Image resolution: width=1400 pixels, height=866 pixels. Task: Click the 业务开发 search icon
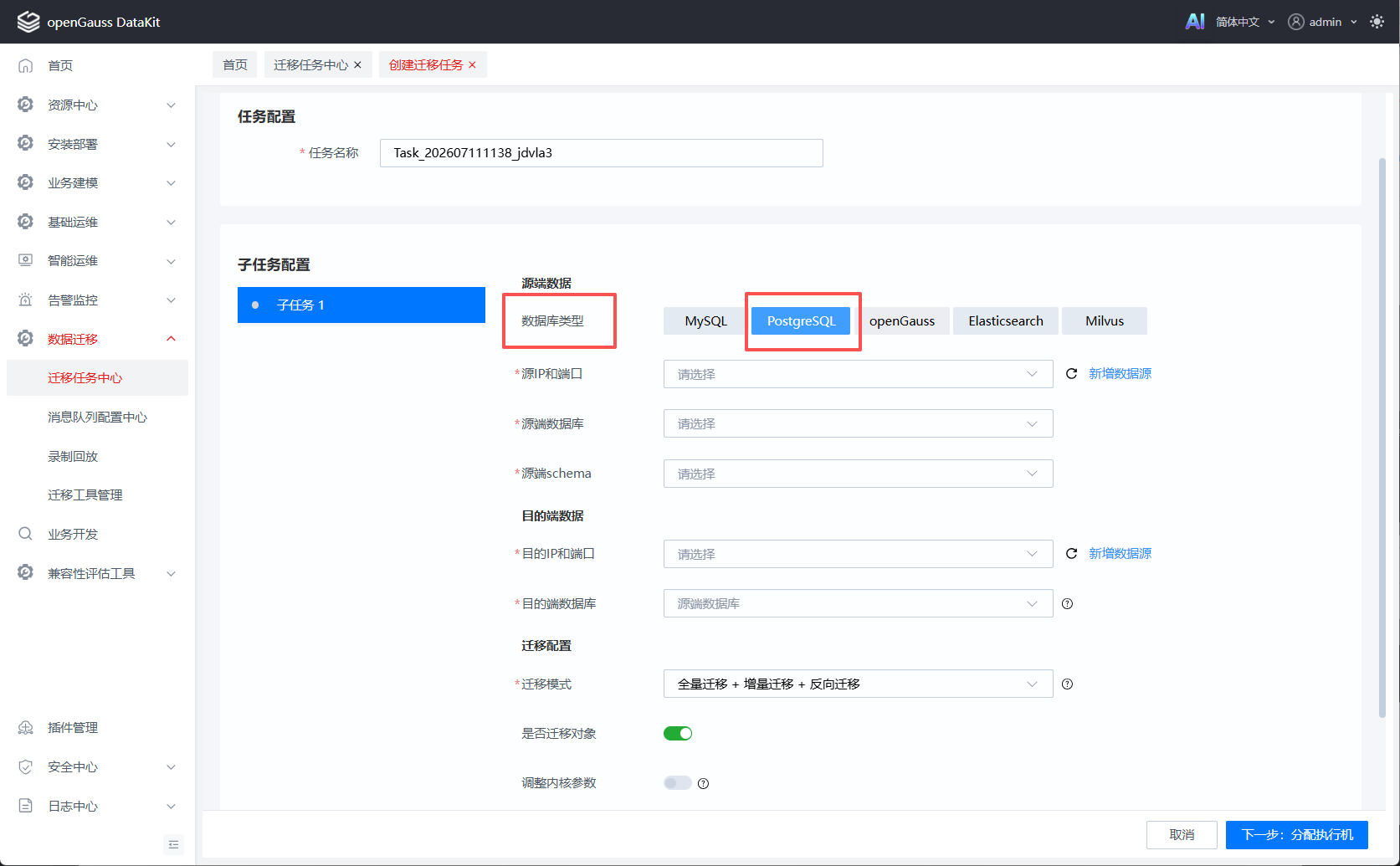coord(26,534)
